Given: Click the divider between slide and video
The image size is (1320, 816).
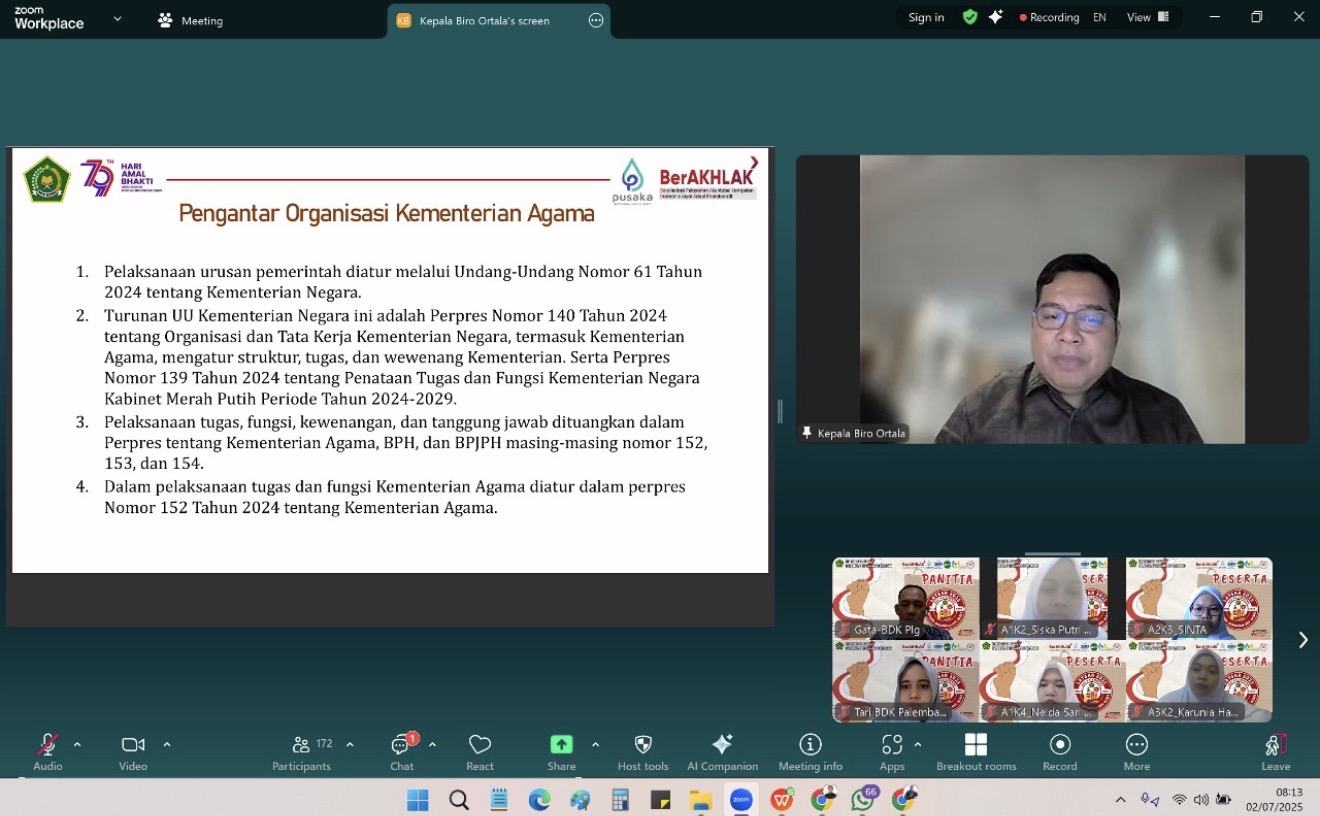Looking at the screenshot, I should pyautogui.click(x=780, y=411).
